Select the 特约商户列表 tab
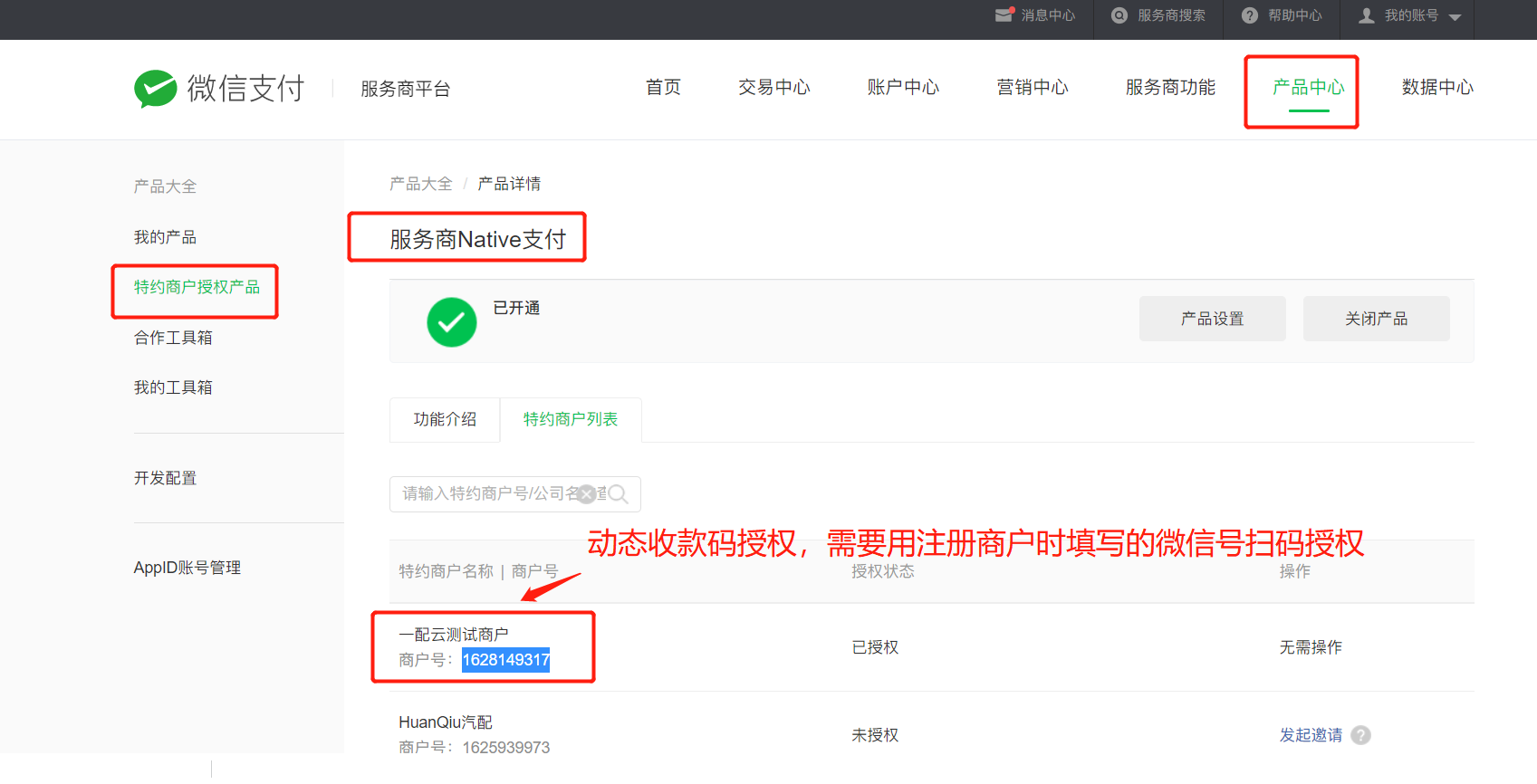This screenshot has width=1537, height=784. click(x=571, y=419)
